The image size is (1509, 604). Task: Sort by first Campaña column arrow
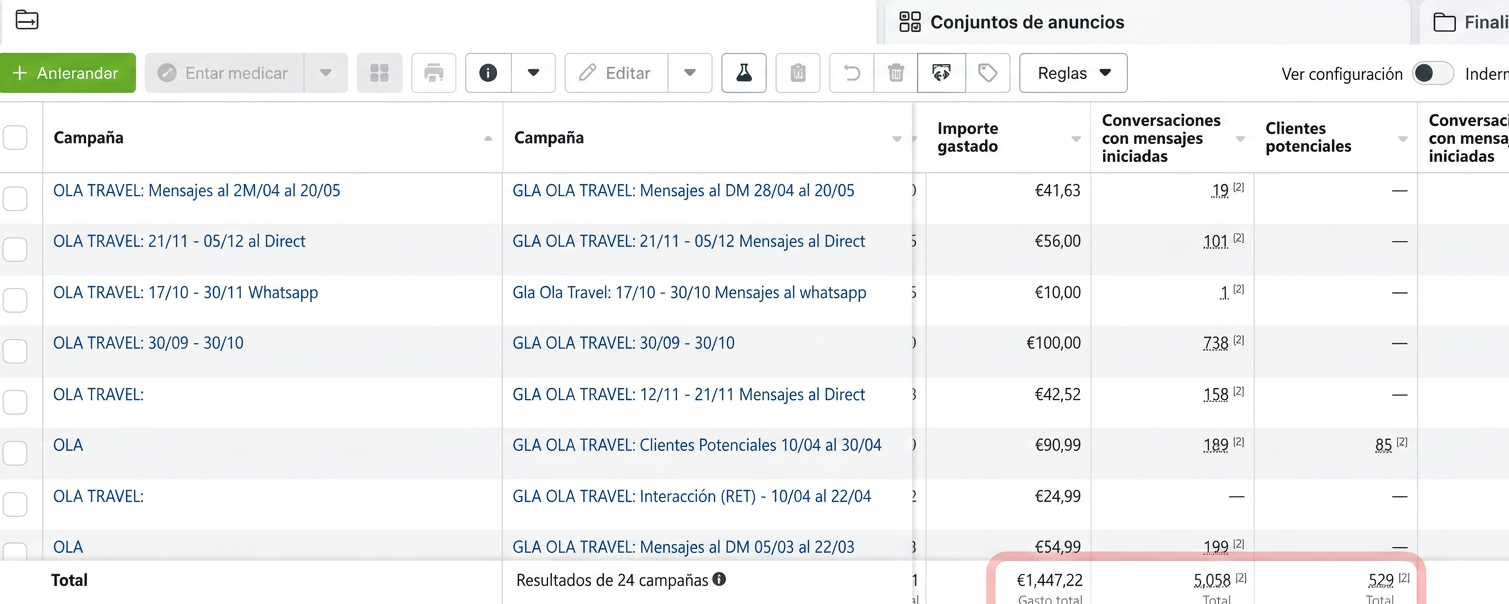(488, 138)
